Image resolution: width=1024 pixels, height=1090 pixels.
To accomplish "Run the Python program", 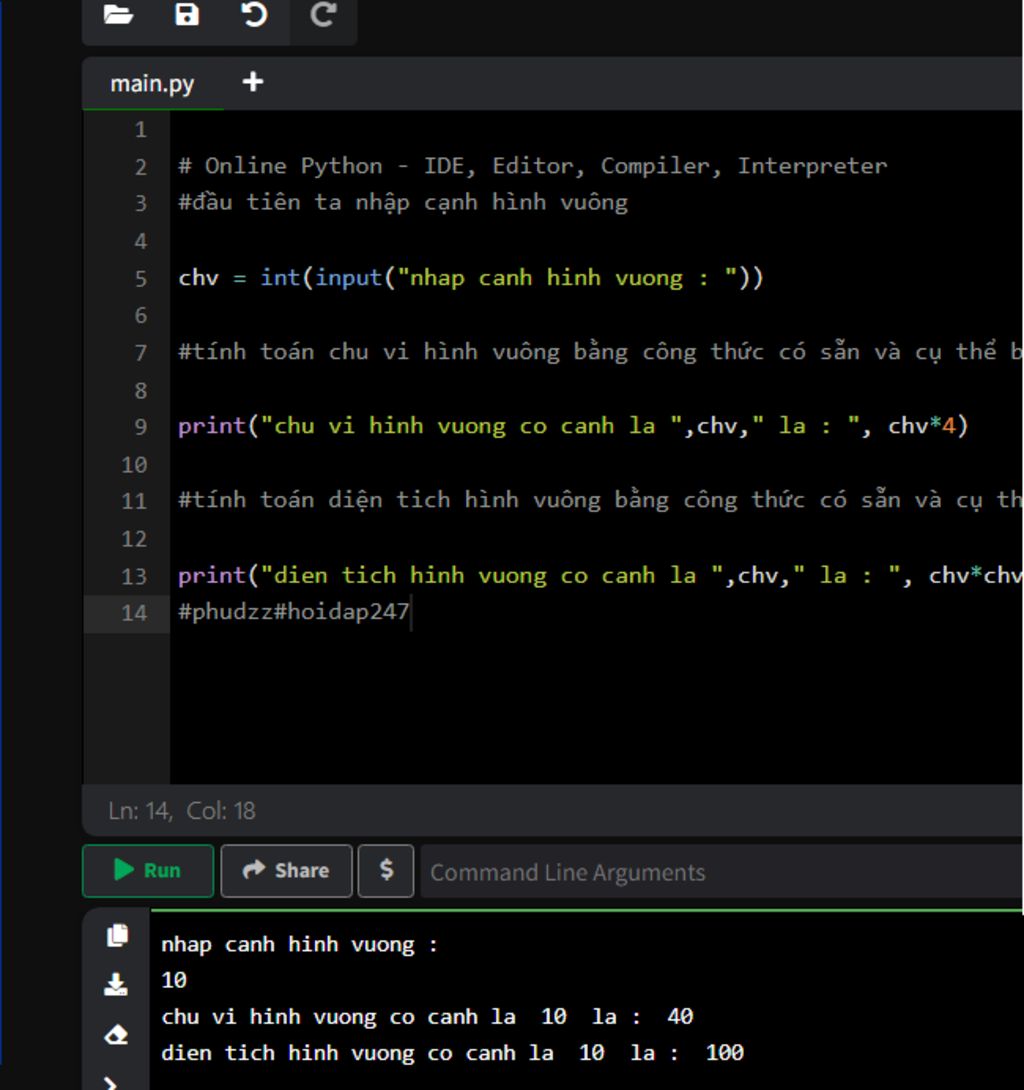I will [148, 871].
